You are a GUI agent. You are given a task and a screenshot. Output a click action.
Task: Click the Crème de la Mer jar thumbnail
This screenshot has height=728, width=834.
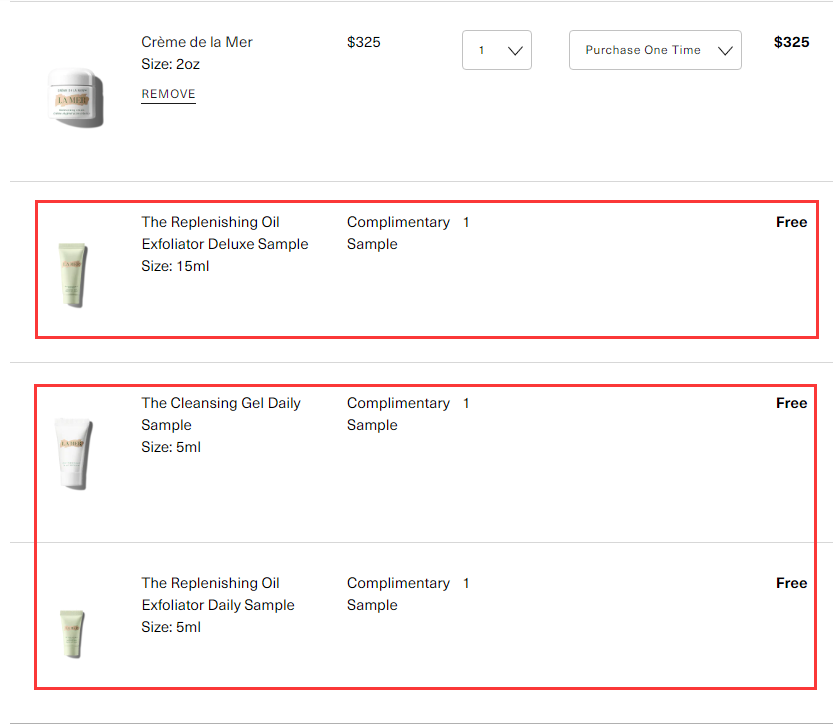click(74, 97)
